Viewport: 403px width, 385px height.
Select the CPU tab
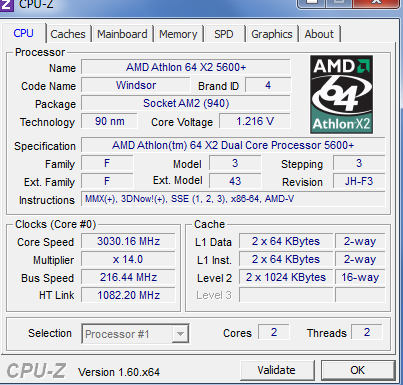24,33
